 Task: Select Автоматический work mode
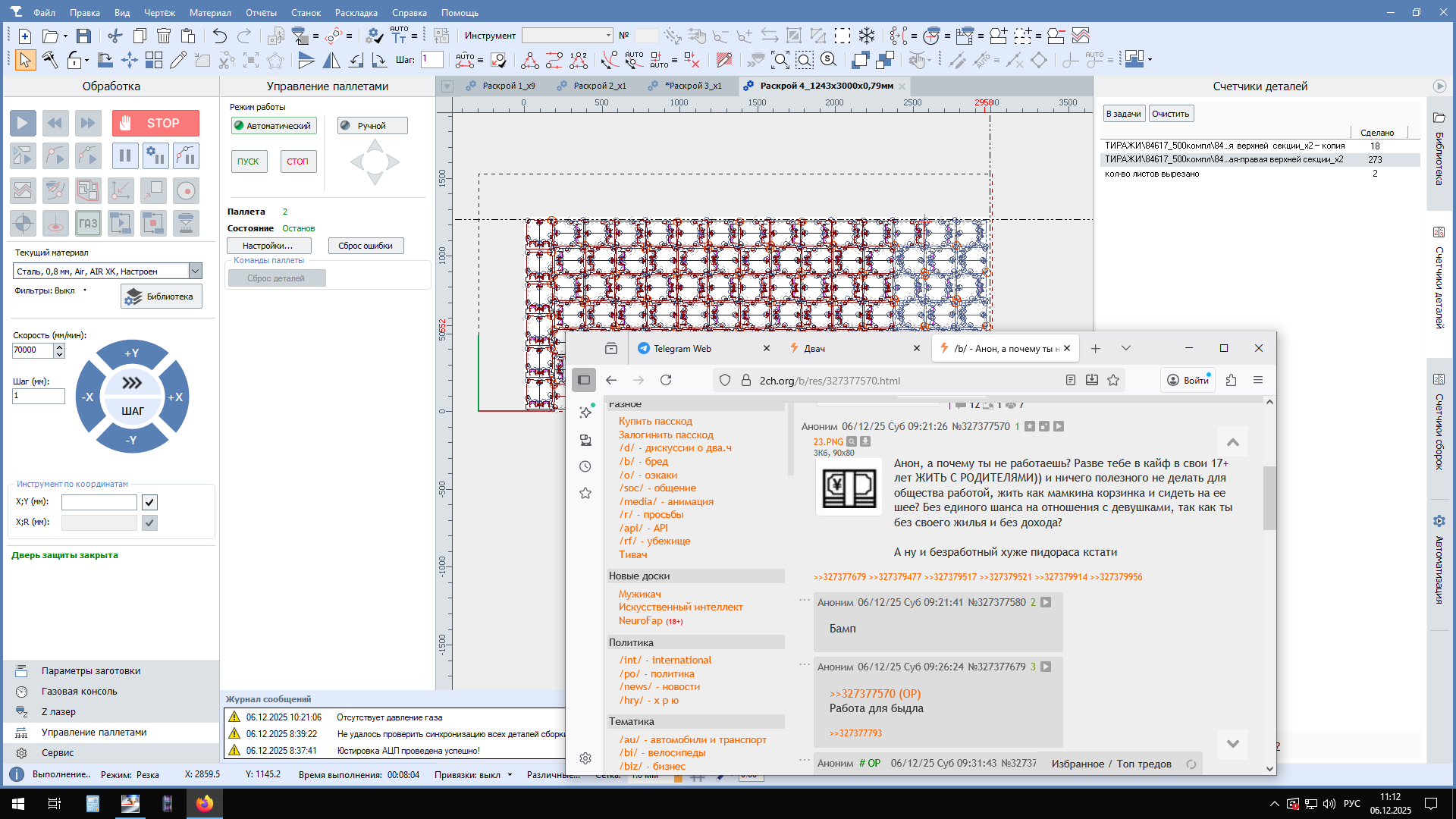(273, 126)
